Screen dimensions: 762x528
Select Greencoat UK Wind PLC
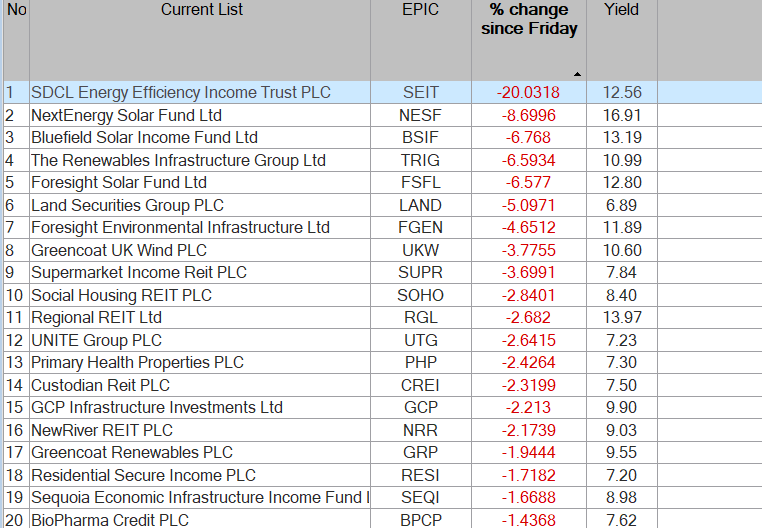pyautogui.click(x=119, y=250)
